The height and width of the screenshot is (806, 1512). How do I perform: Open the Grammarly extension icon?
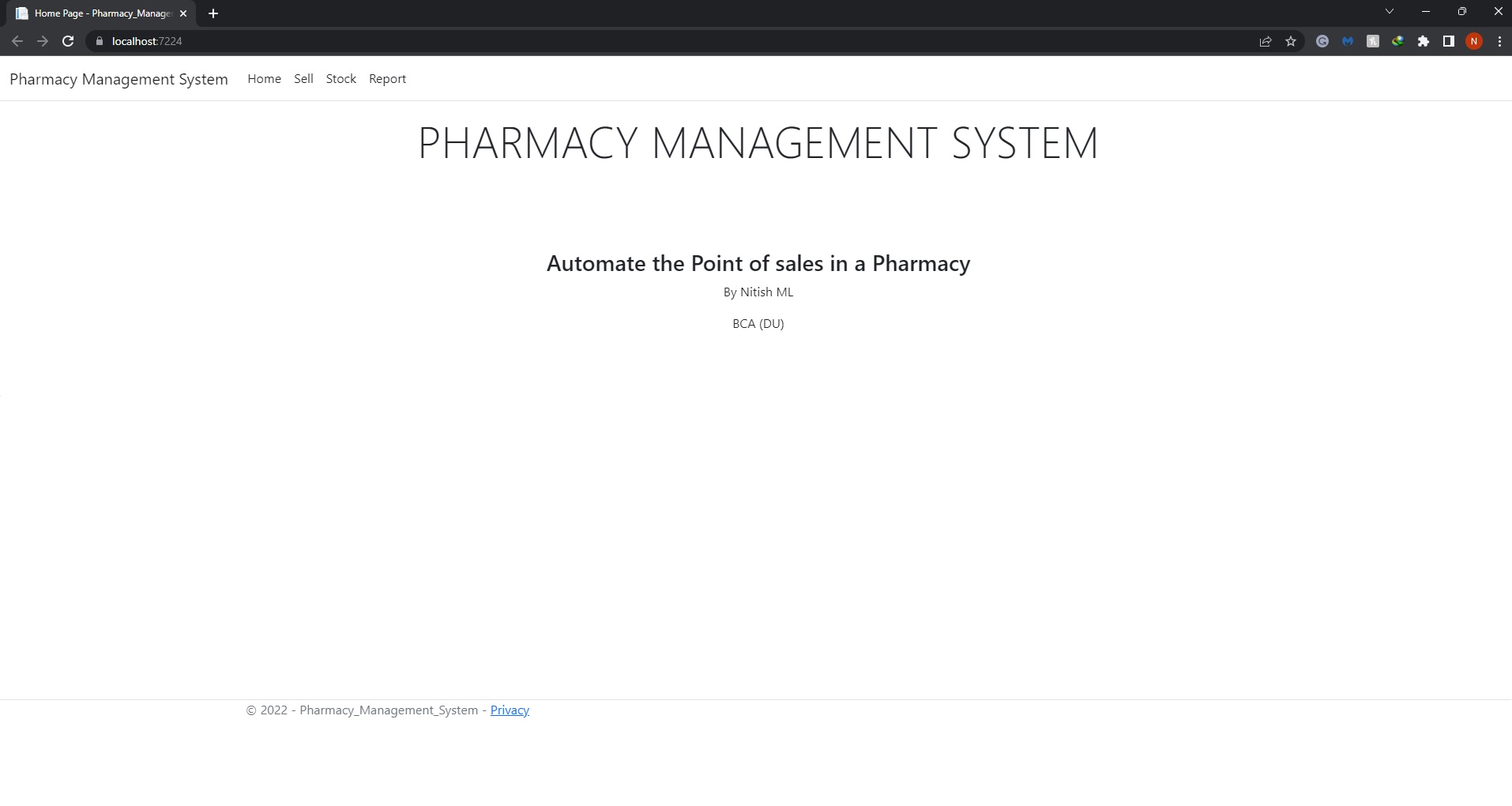1322,41
